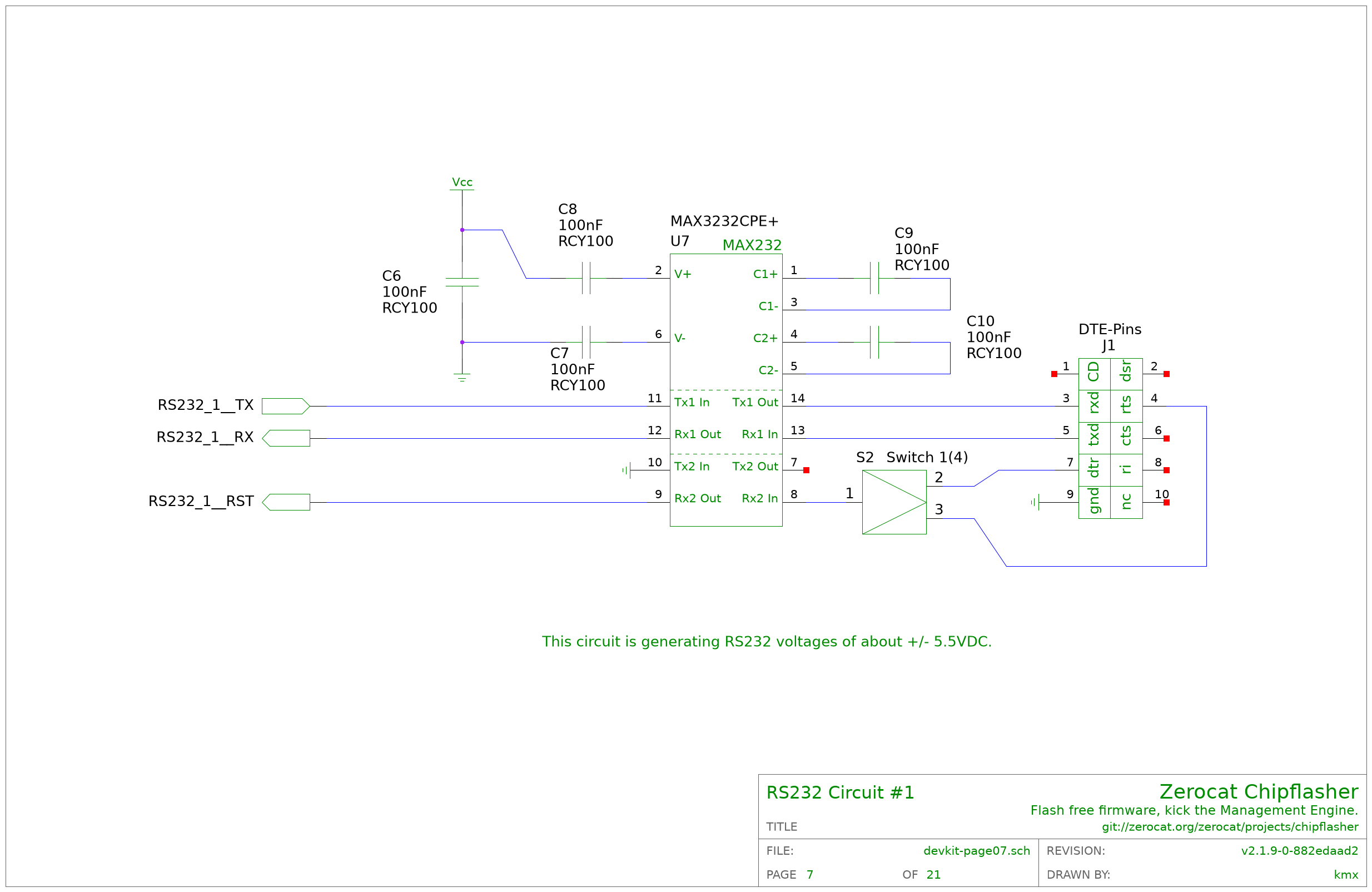Click the drawn by kmx value
This screenshot has height=892, width=1372.
(x=1346, y=875)
